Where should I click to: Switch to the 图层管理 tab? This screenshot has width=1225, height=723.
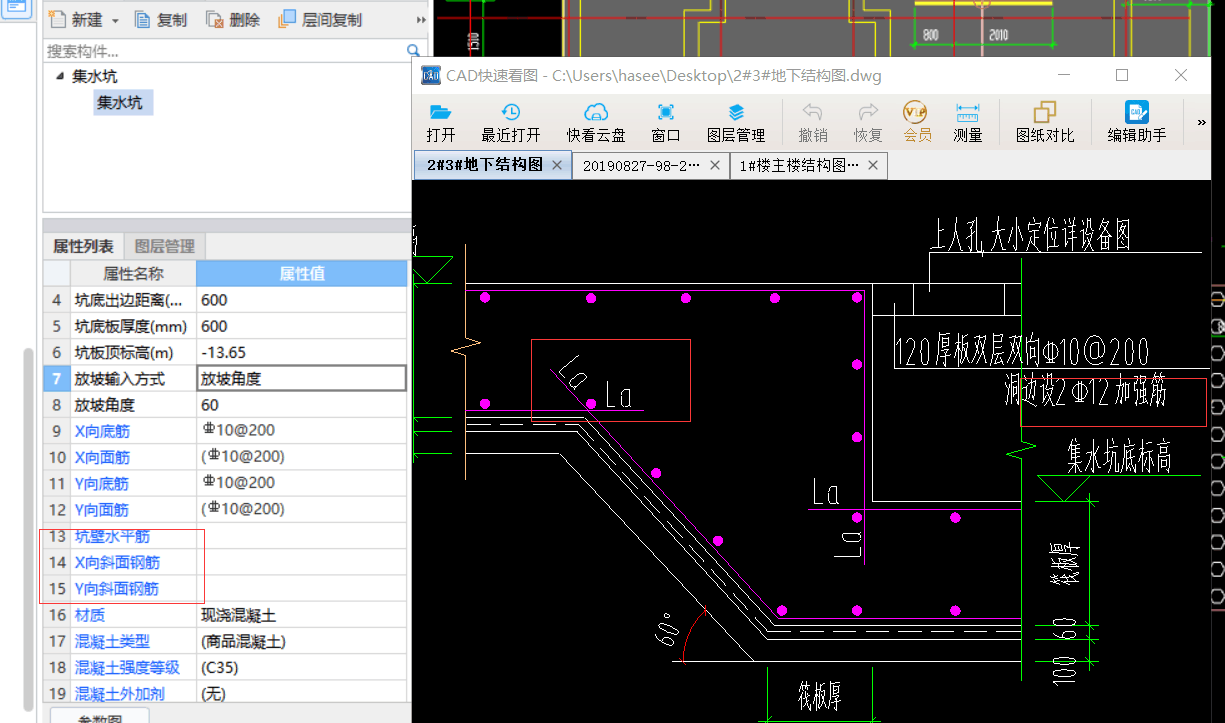coord(164,246)
